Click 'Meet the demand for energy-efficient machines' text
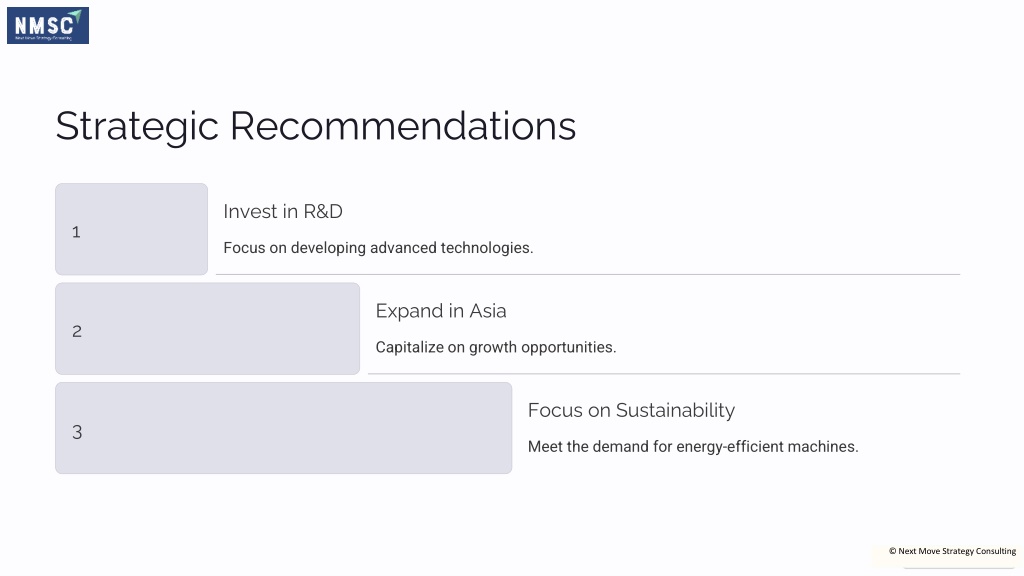This screenshot has height=576, width=1024. point(693,447)
